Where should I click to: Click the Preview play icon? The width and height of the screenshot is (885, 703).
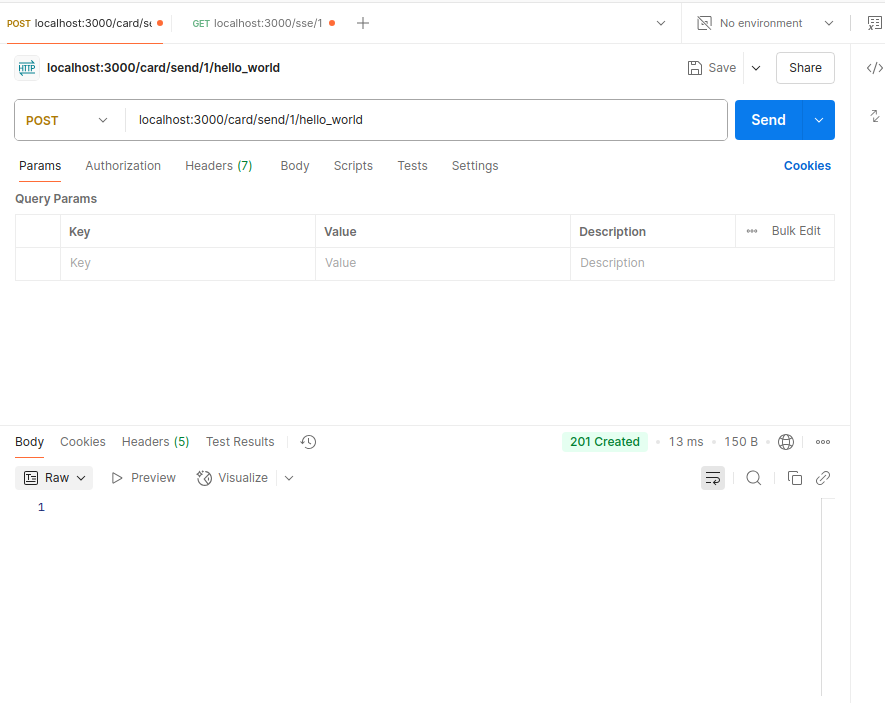pyautogui.click(x=117, y=478)
